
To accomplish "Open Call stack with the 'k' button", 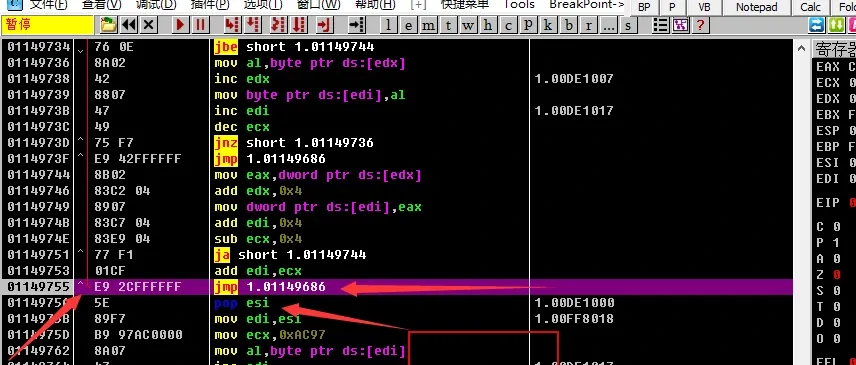I will click(x=548, y=25).
